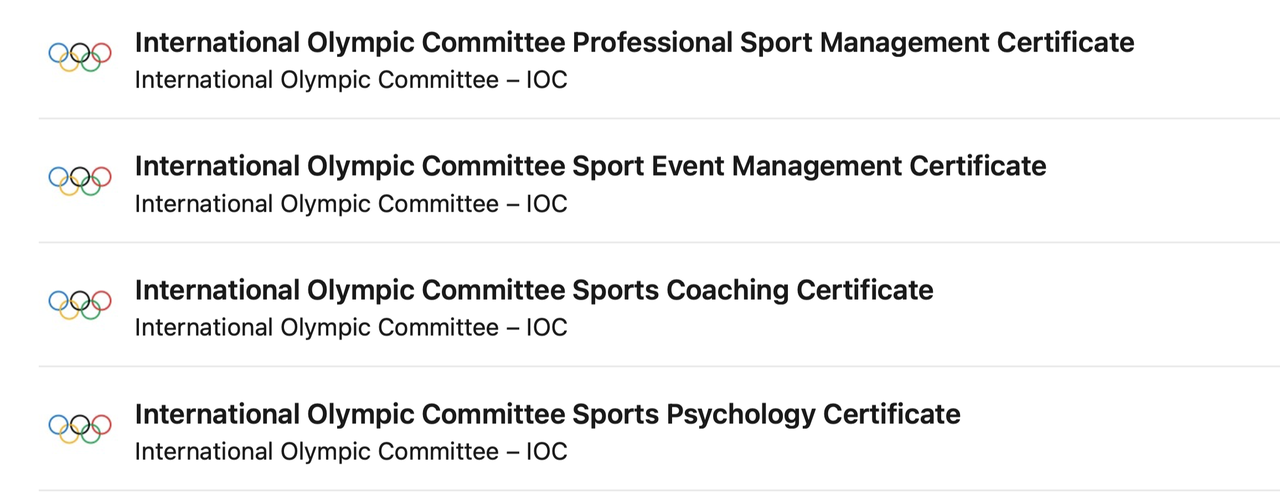Click the Olympic rings icon beside Professional Sport Management

[80, 56]
